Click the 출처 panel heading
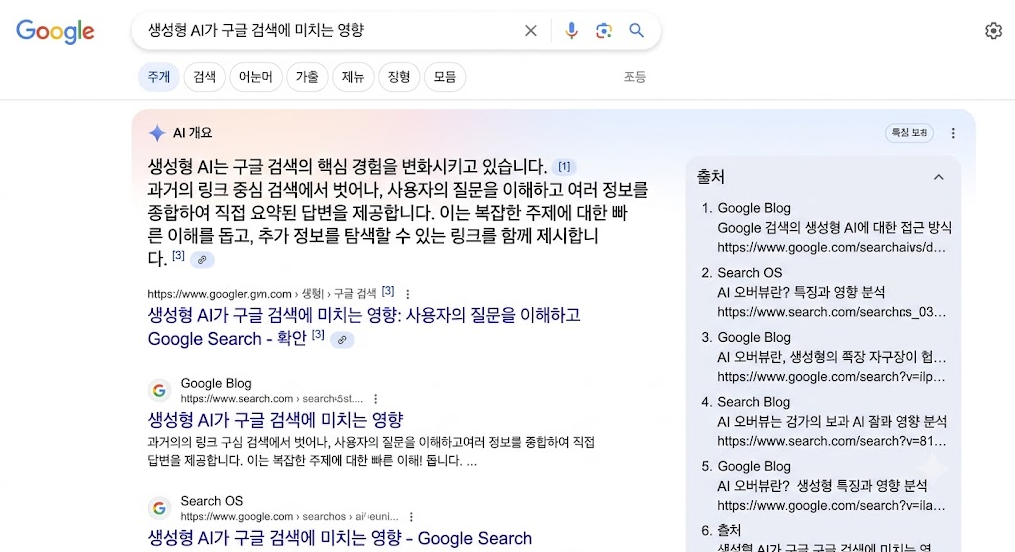Screen dimensions: 1015x552 (x=711, y=177)
